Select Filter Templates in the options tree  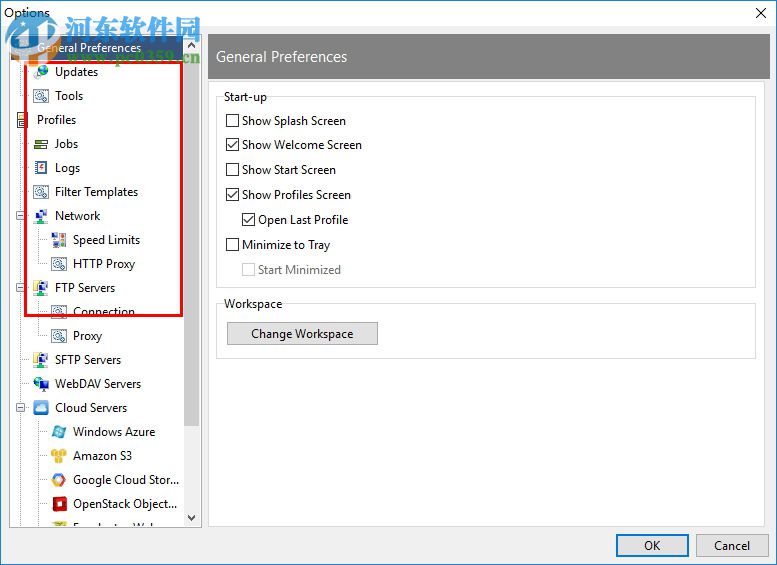tap(96, 192)
